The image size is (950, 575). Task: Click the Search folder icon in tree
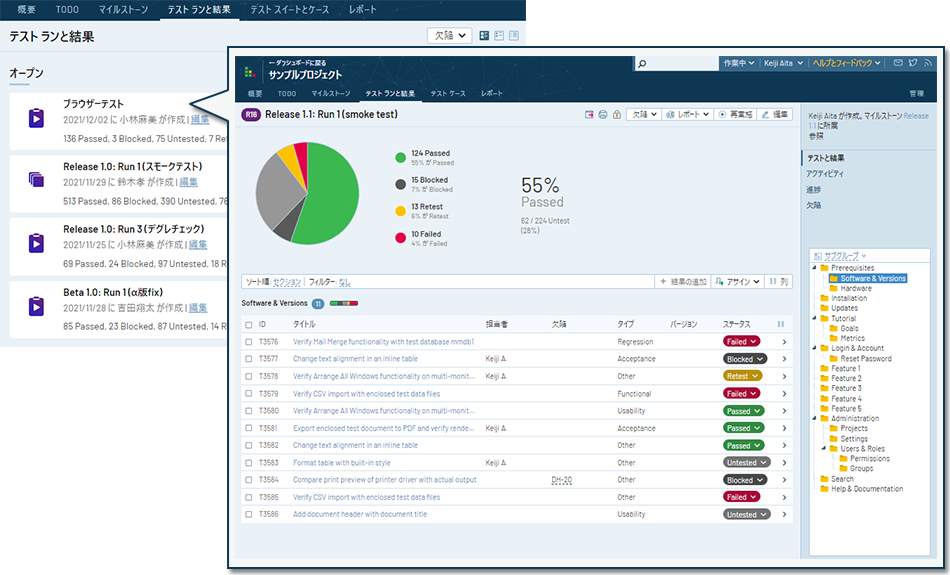point(824,479)
